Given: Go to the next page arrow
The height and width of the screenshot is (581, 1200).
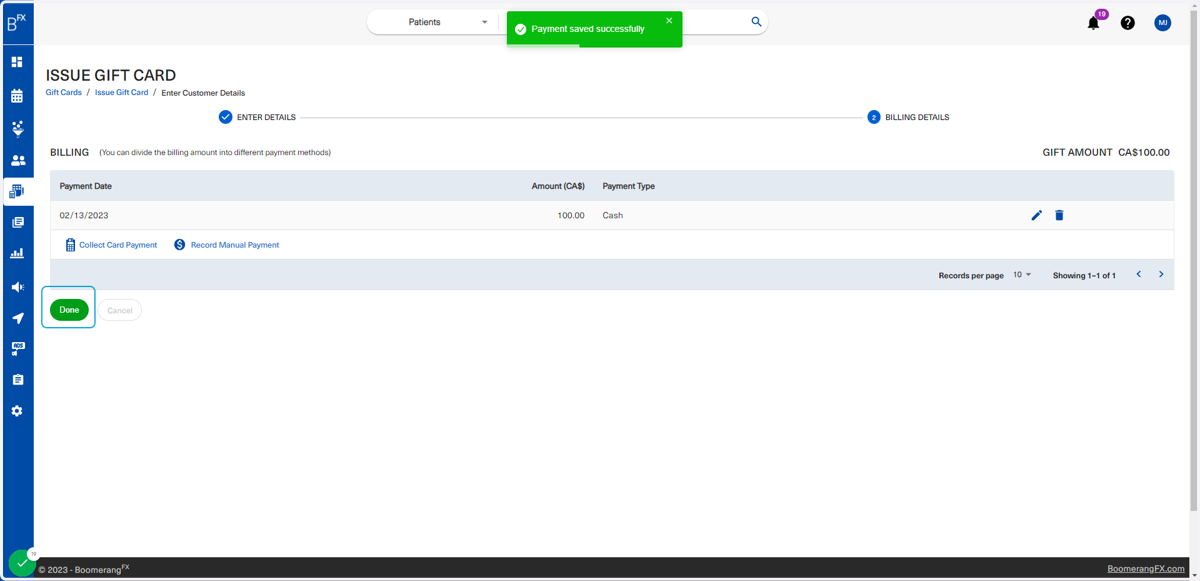Looking at the screenshot, I should pyautogui.click(x=1161, y=274).
